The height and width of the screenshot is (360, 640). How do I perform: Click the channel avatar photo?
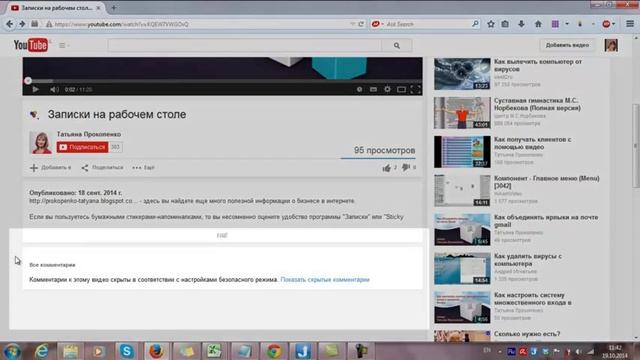(x=41, y=142)
